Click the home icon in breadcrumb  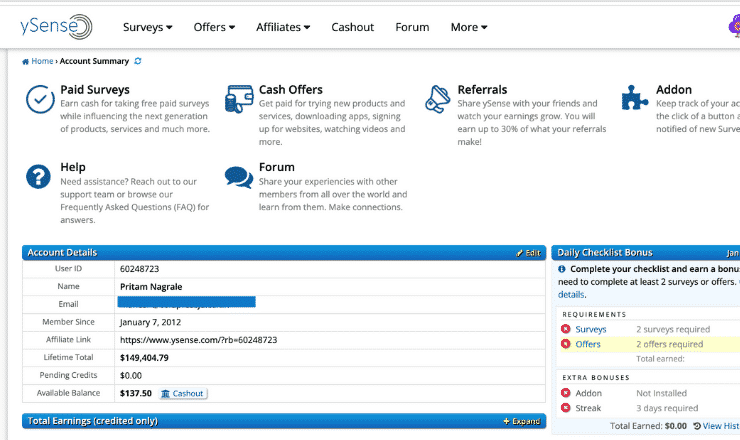tap(25, 61)
